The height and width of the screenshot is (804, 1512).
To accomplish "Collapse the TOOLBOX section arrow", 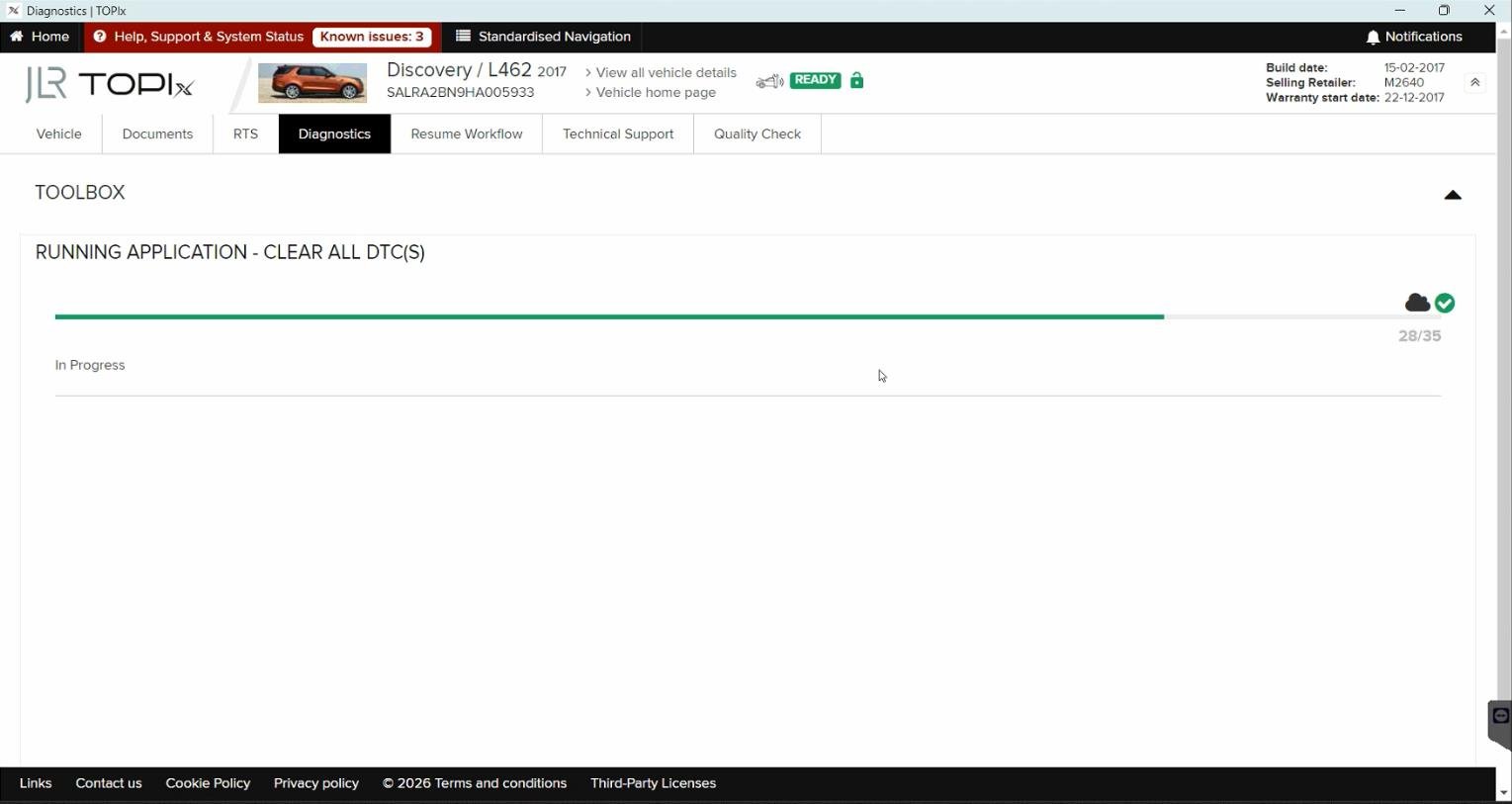I will (1453, 195).
